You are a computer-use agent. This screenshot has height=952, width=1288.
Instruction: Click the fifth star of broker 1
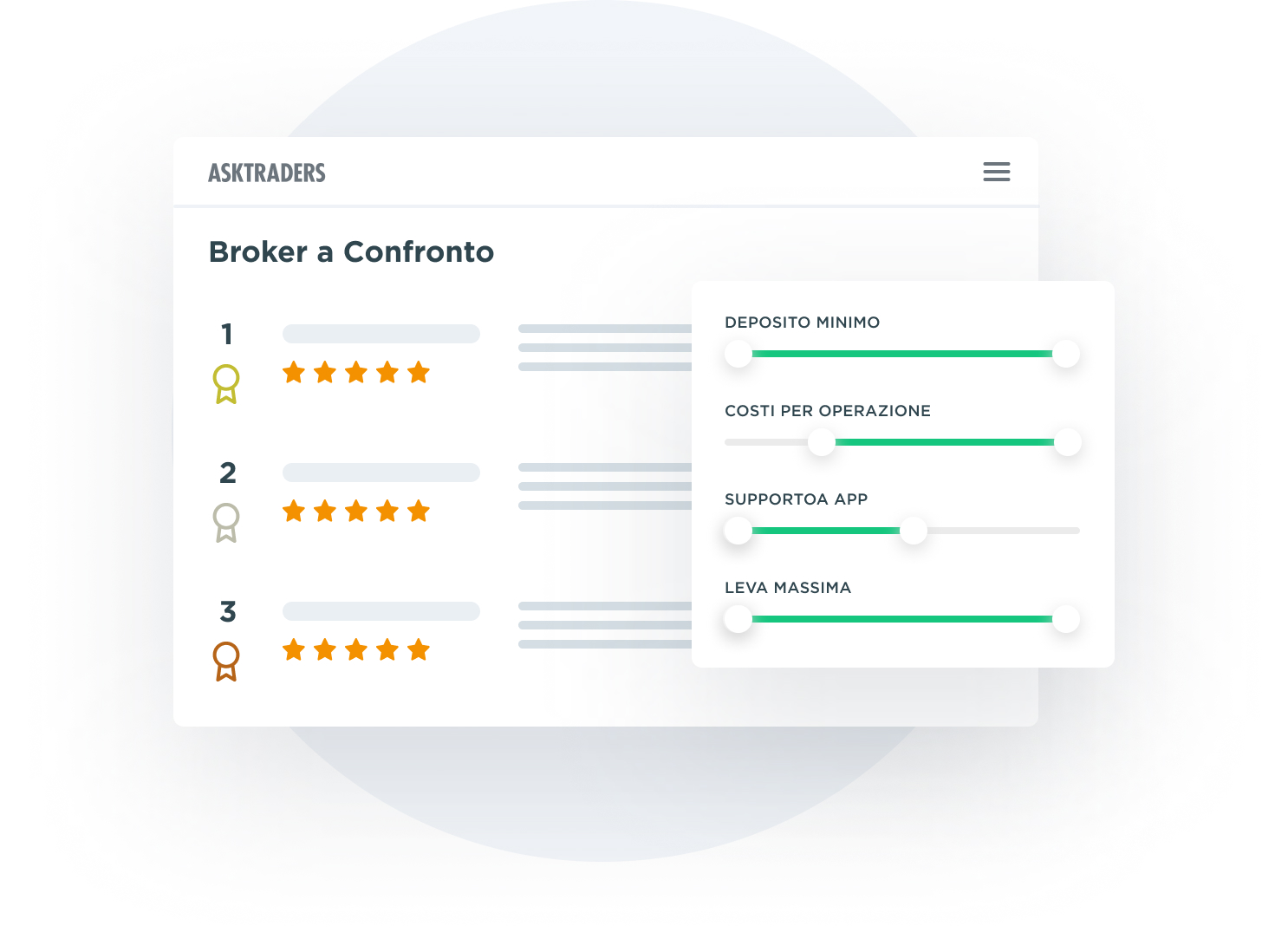(x=419, y=373)
